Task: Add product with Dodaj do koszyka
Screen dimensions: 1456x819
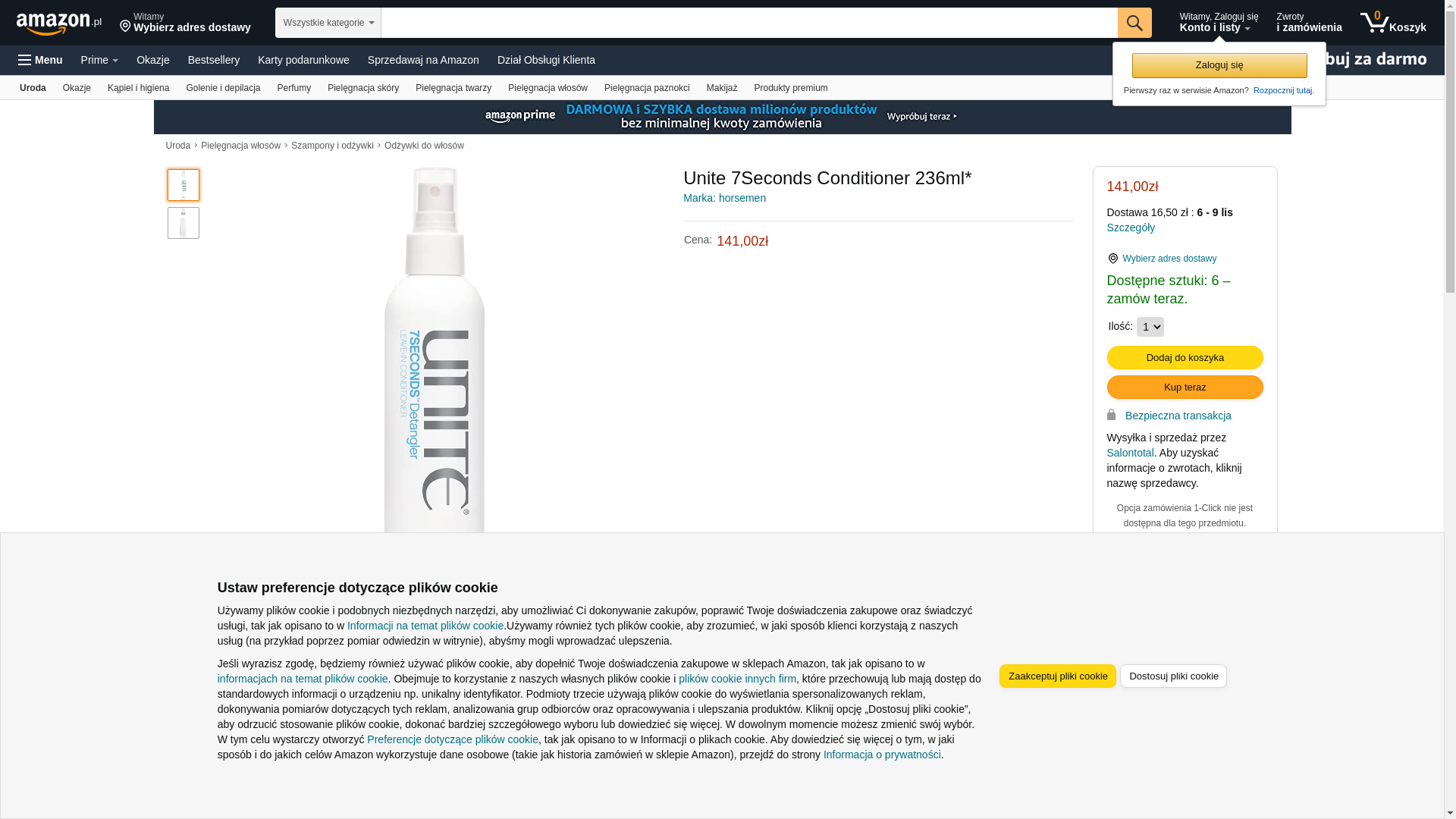Action: pos(1185,358)
